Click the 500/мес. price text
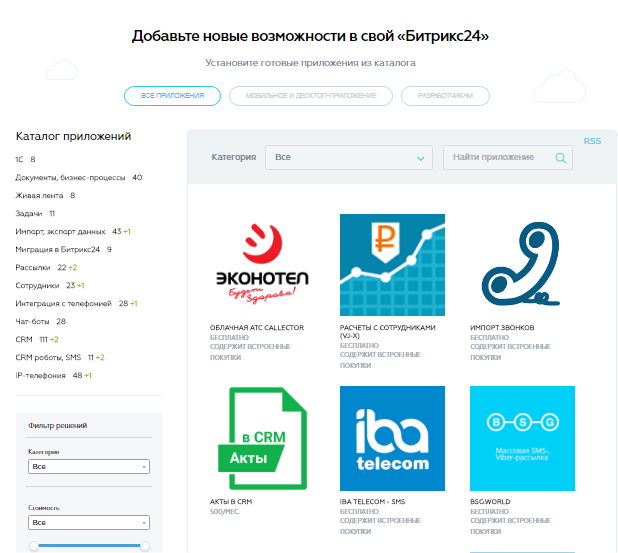 pyautogui.click(x=225, y=512)
